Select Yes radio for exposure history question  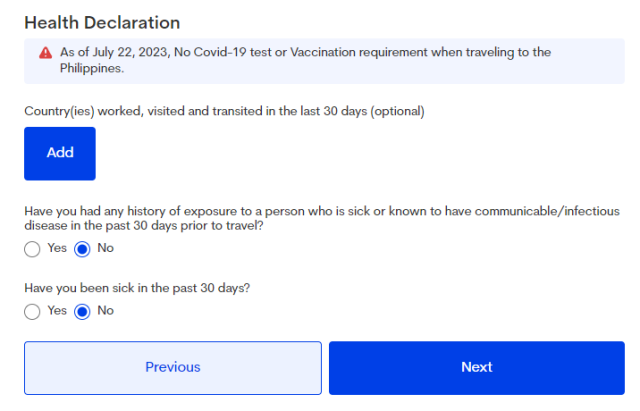pyautogui.click(x=33, y=249)
